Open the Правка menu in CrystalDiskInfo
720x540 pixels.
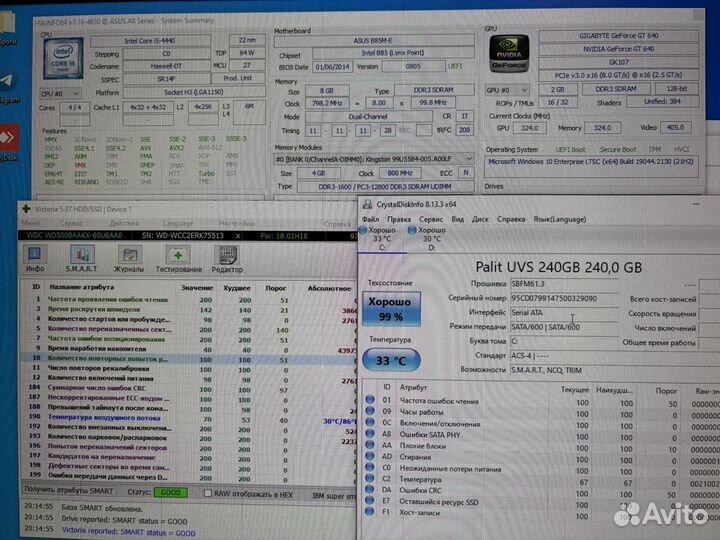(x=399, y=219)
